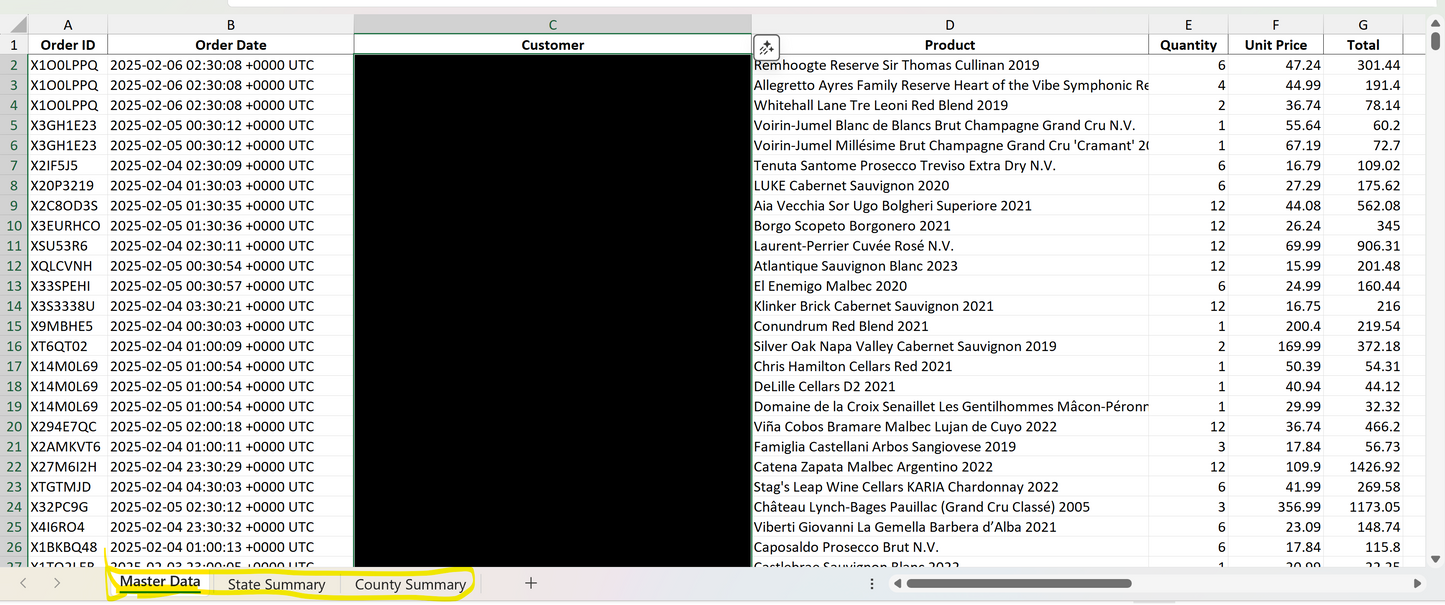Select order ID cell XT6QT02

[x=68, y=346]
